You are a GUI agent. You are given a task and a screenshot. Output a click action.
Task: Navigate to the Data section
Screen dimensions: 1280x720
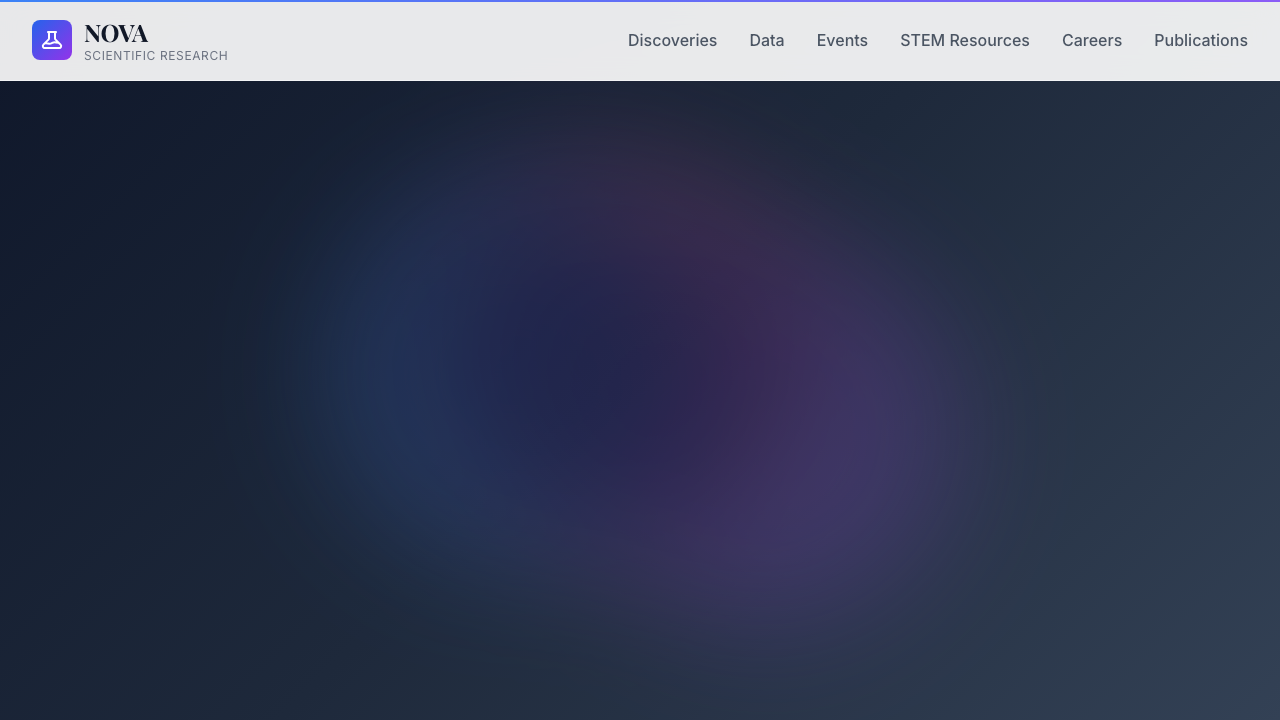click(x=766, y=40)
